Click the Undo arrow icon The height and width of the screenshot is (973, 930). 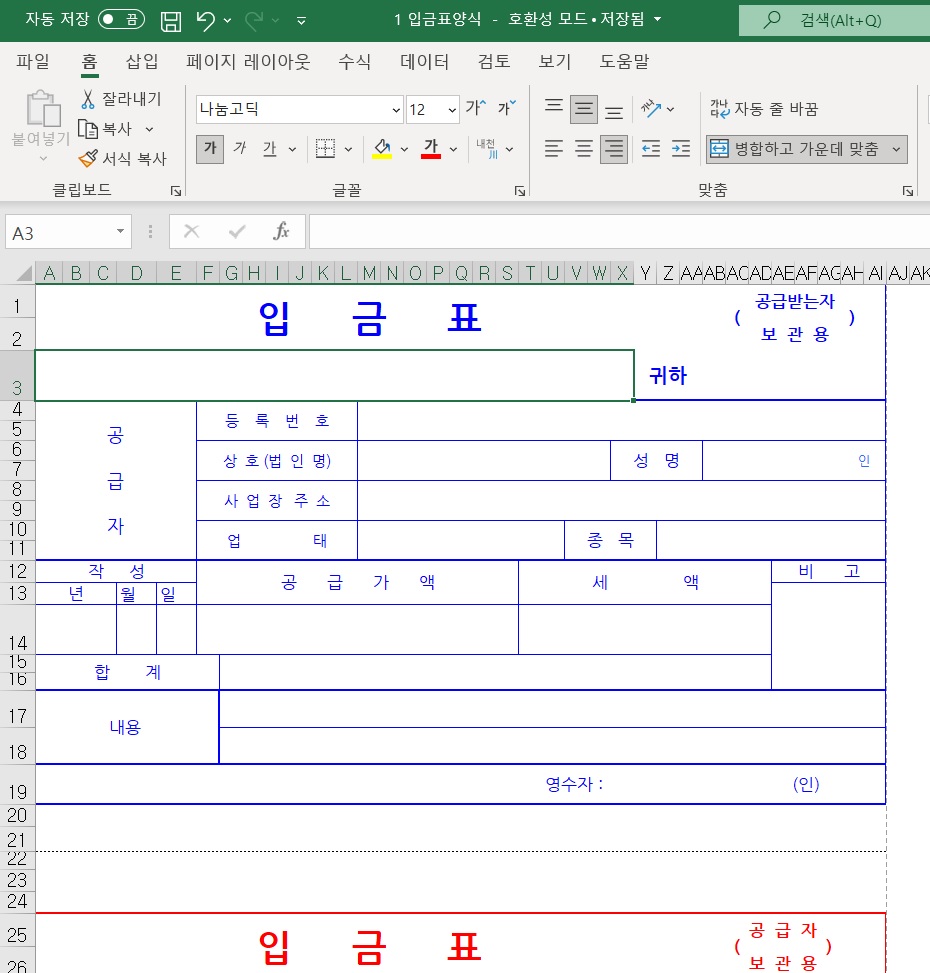(x=205, y=20)
